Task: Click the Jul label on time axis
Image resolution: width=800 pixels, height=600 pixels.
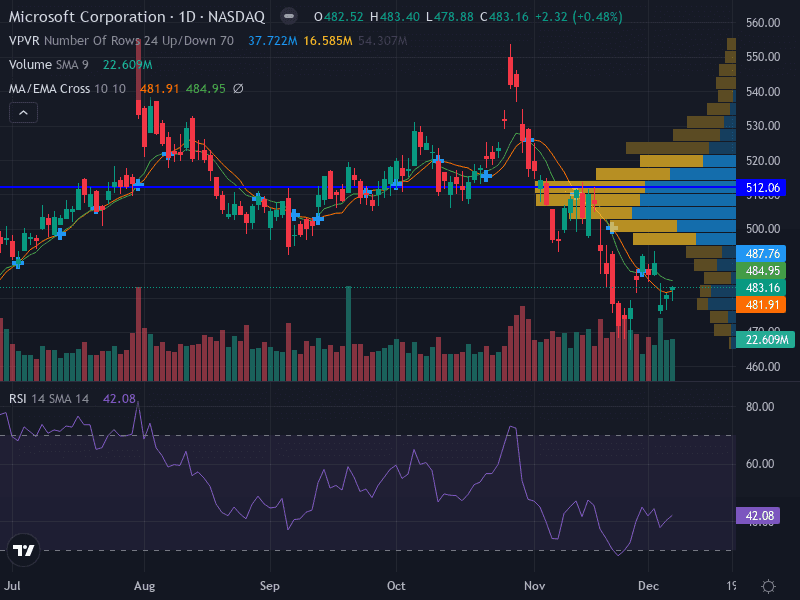Action: [12, 586]
